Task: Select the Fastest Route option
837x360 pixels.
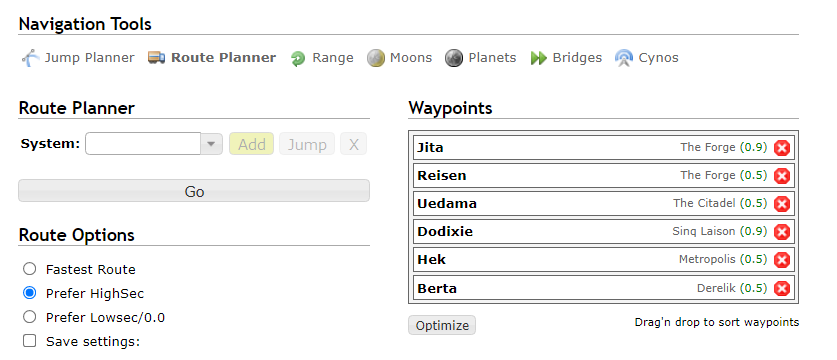Action: point(29,269)
